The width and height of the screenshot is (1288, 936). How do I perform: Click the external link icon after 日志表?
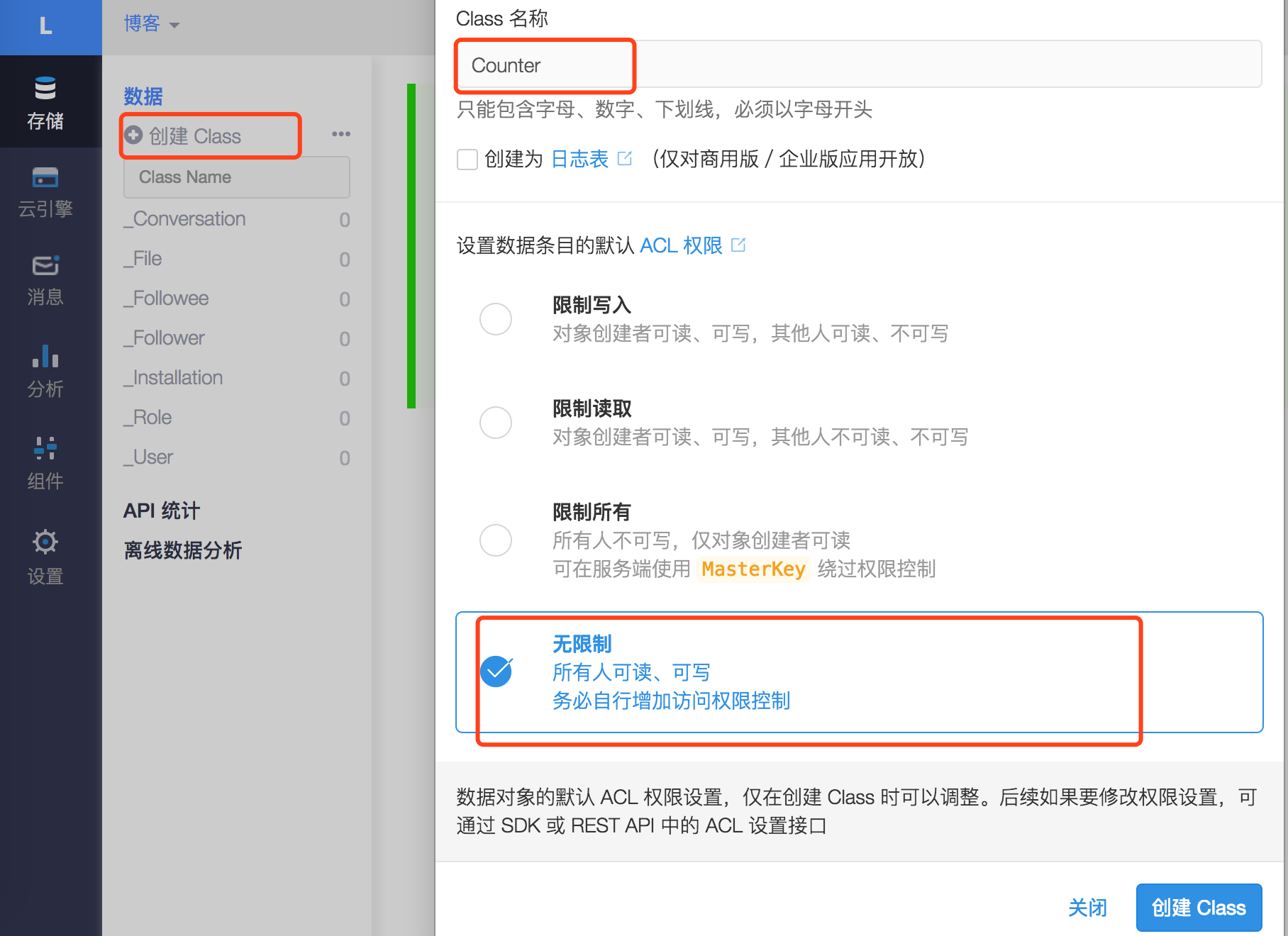point(625,158)
